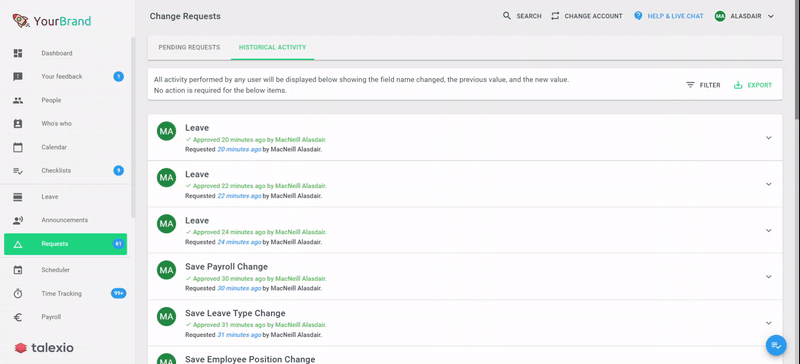This screenshot has height=364, width=800.
Task: Click MA avatar of Save Leave Type Change
Action: point(166,317)
